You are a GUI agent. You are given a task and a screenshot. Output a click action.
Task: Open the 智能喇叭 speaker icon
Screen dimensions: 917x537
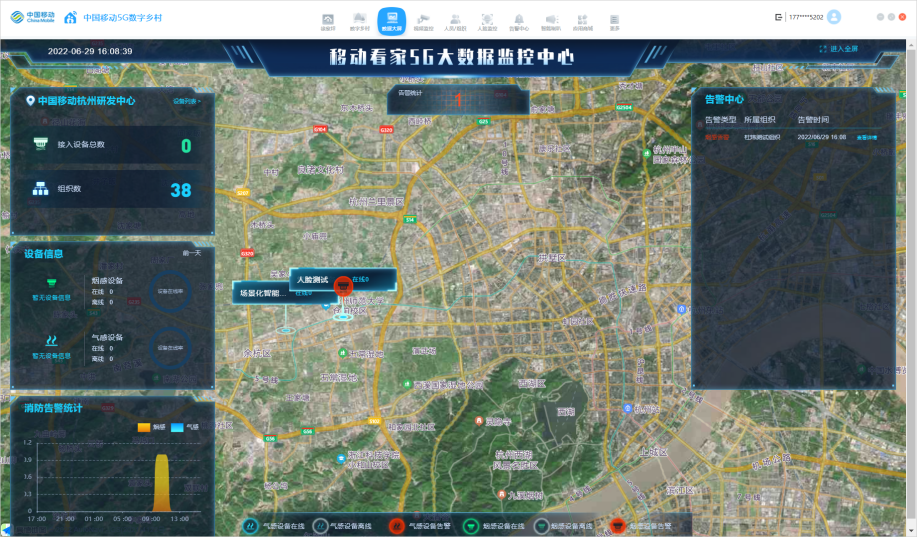point(550,20)
